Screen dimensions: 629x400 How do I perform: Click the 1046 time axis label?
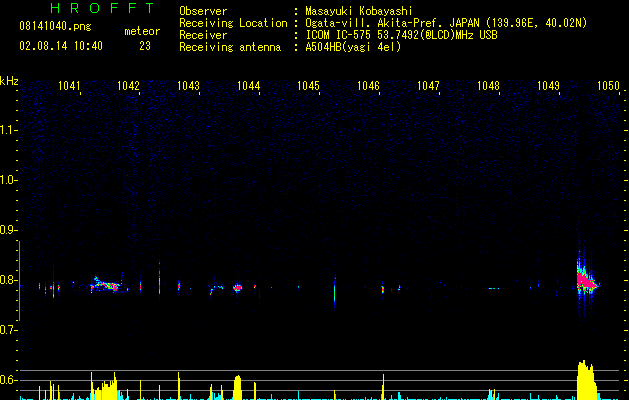[x=368, y=85]
